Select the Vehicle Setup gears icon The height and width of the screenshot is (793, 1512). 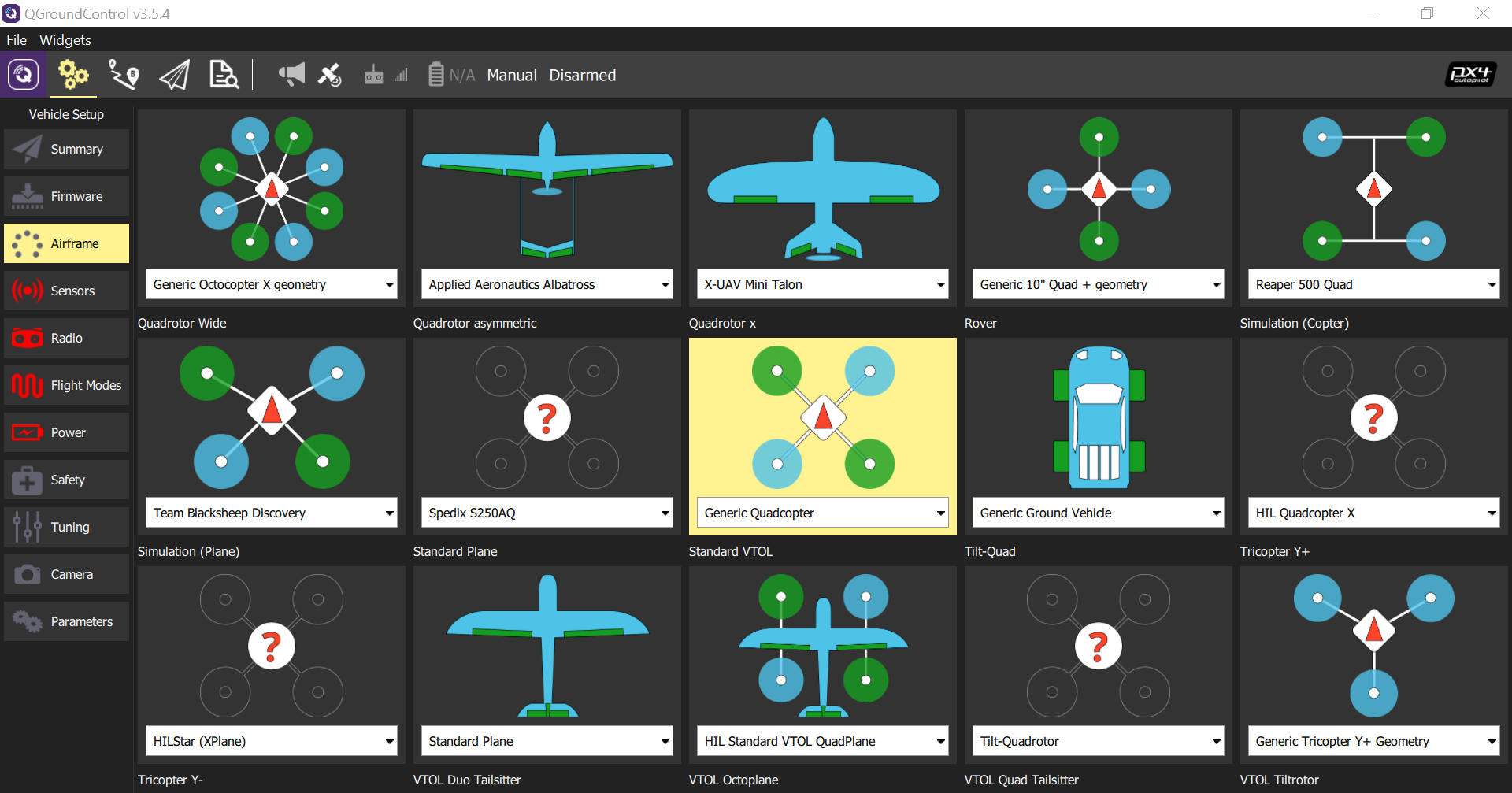[x=73, y=75]
